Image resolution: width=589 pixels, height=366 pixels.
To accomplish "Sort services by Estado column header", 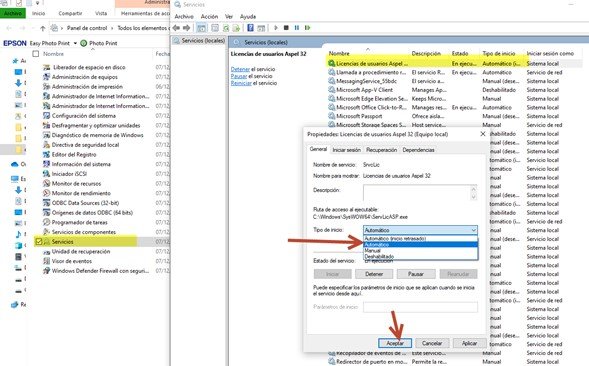I will coord(460,53).
